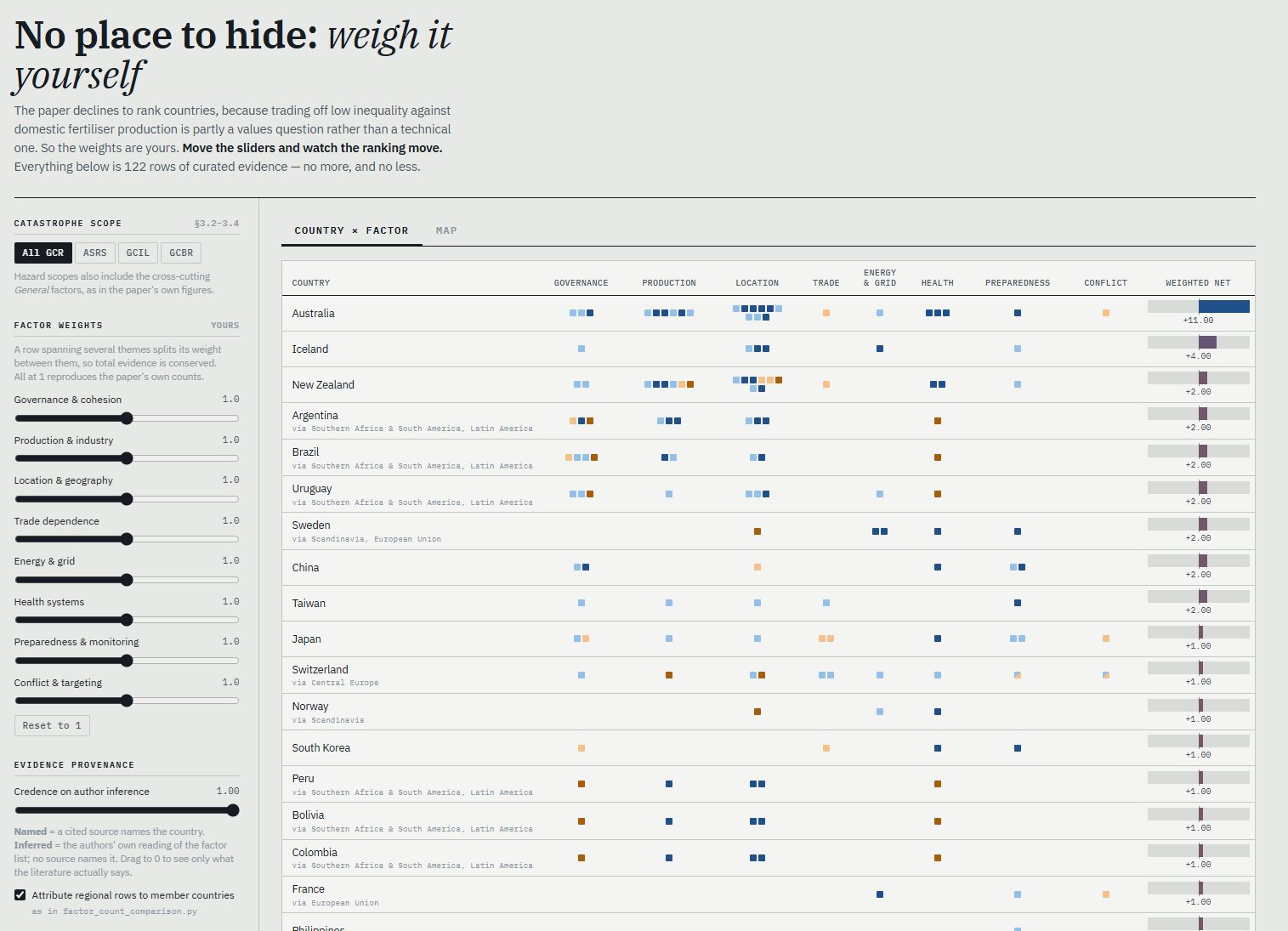
Task: Click the Health column header
Action: [938, 283]
